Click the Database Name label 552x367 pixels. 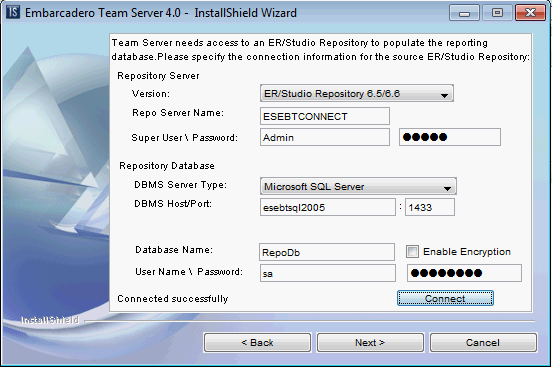pyautogui.click(x=174, y=250)
